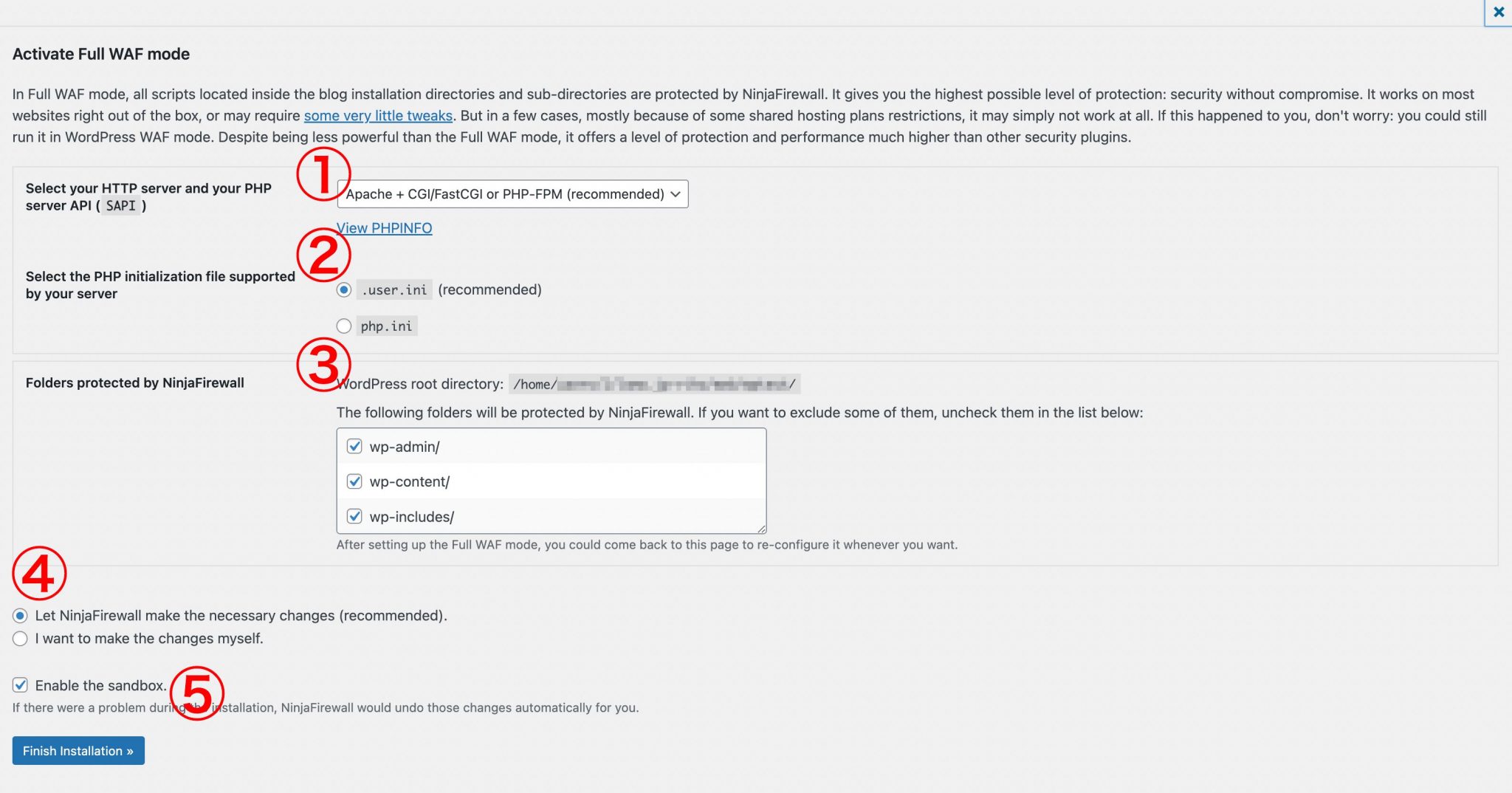
Task: Select the Activate Full WAF mode heading
Action: pos(101,53)
